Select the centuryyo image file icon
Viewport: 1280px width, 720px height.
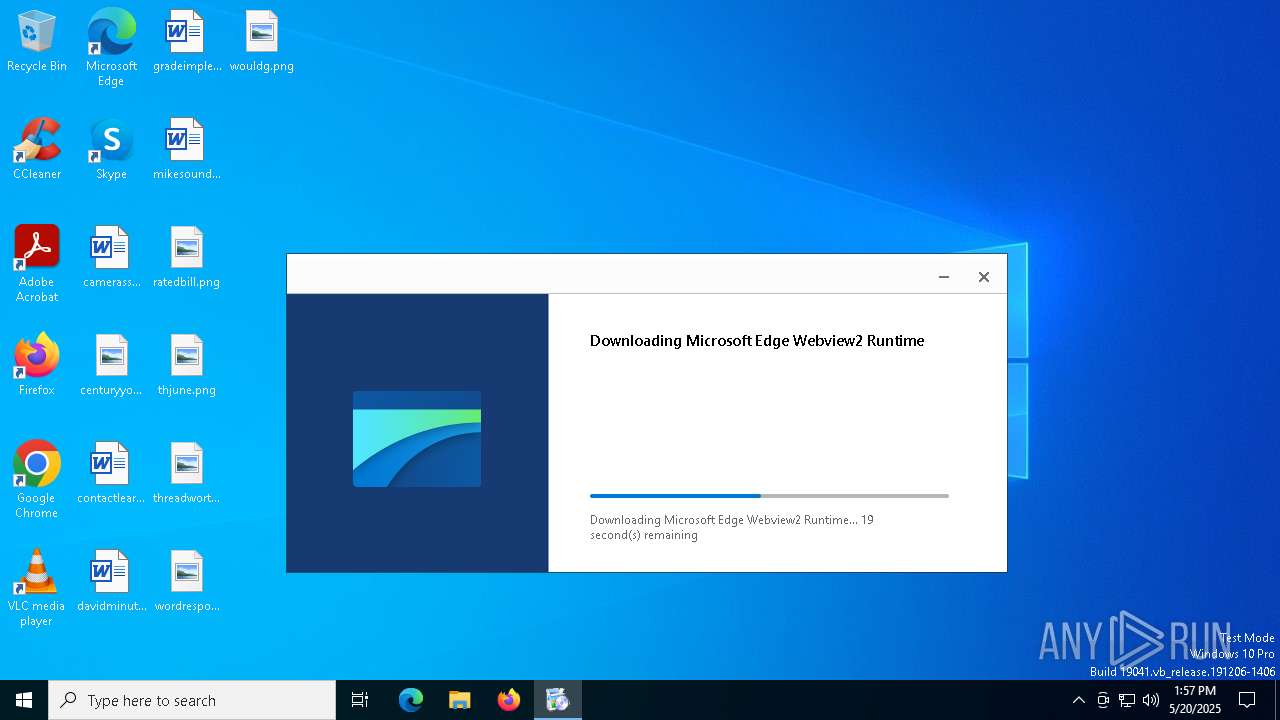click(x=111, y=365)
